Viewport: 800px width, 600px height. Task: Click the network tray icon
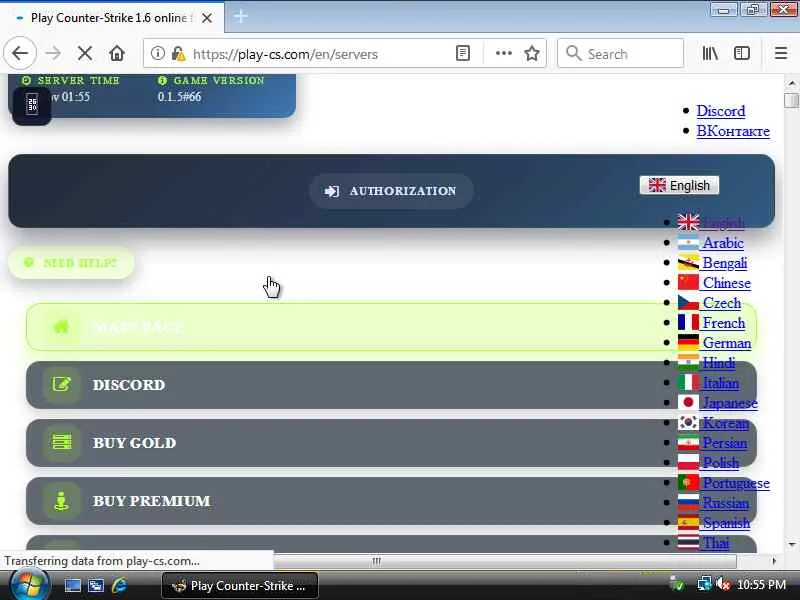(x=704, y=585)
